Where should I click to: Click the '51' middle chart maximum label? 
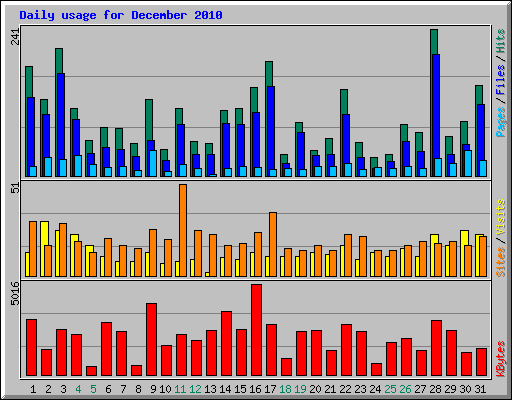15,188
